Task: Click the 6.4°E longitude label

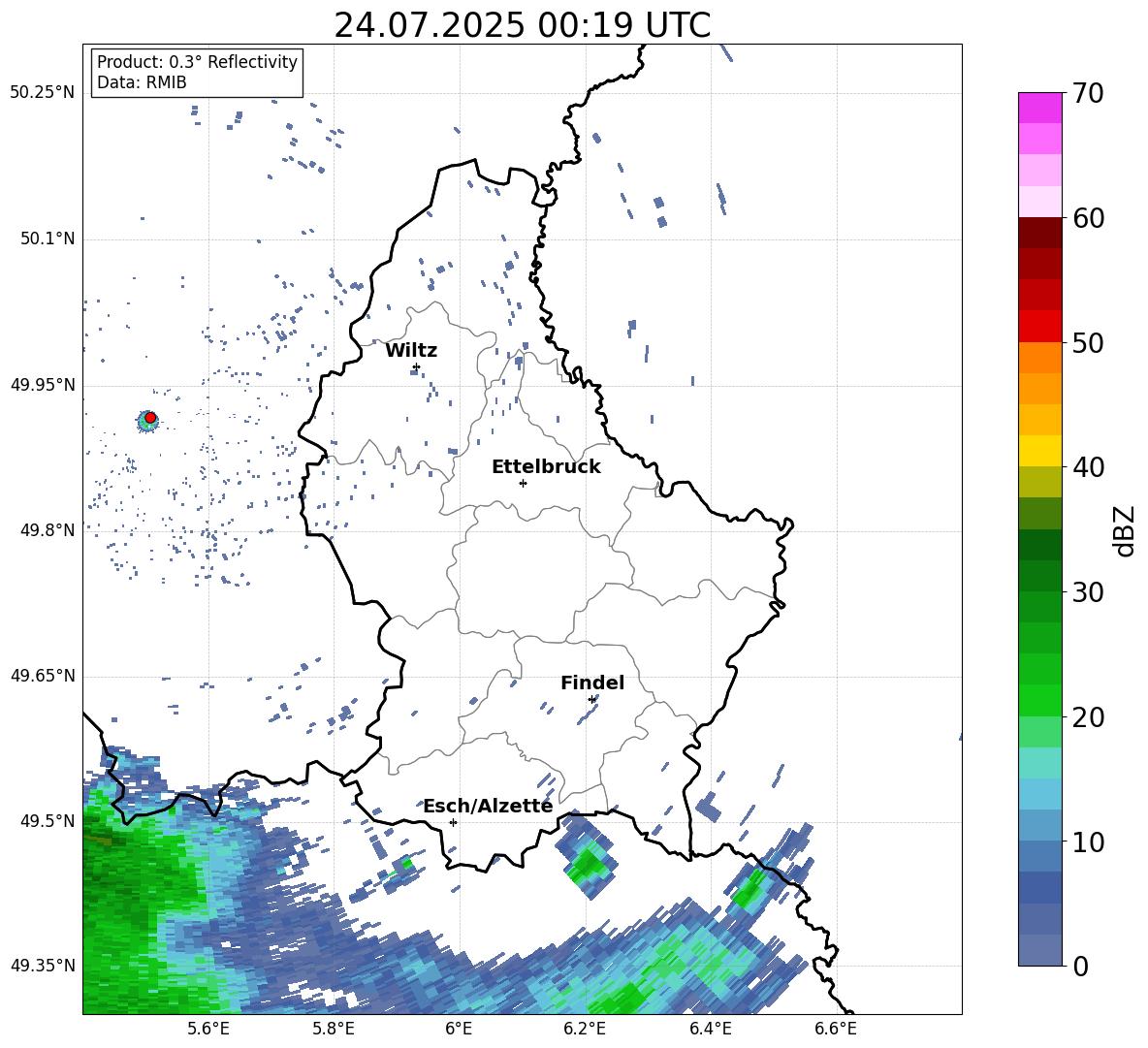Action: 710,1029
